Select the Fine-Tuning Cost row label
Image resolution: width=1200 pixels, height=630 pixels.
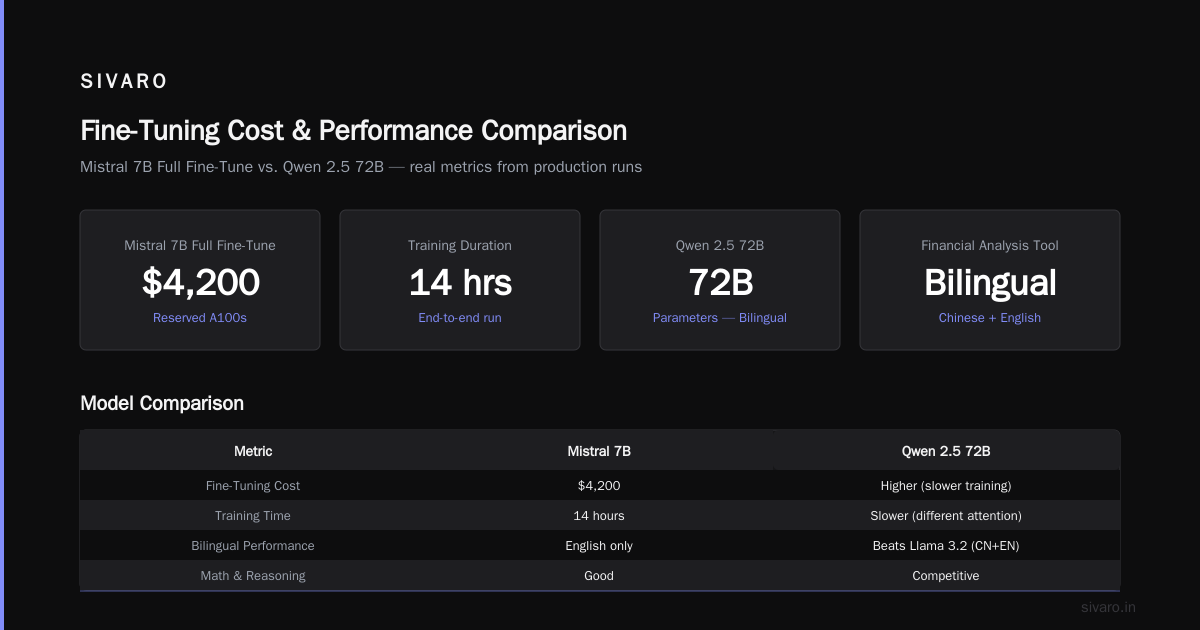(x=253, y=486)
